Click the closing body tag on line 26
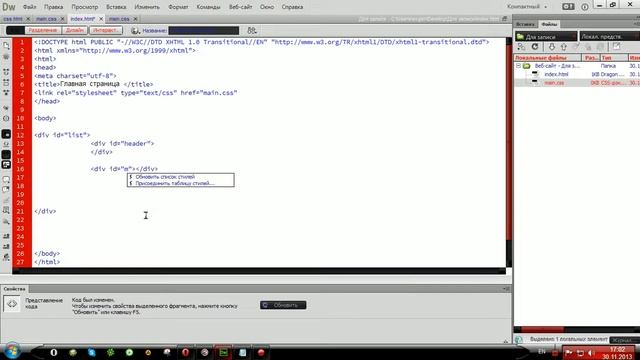This screenshot has height=360, width=640. click(x=47, y=253)
